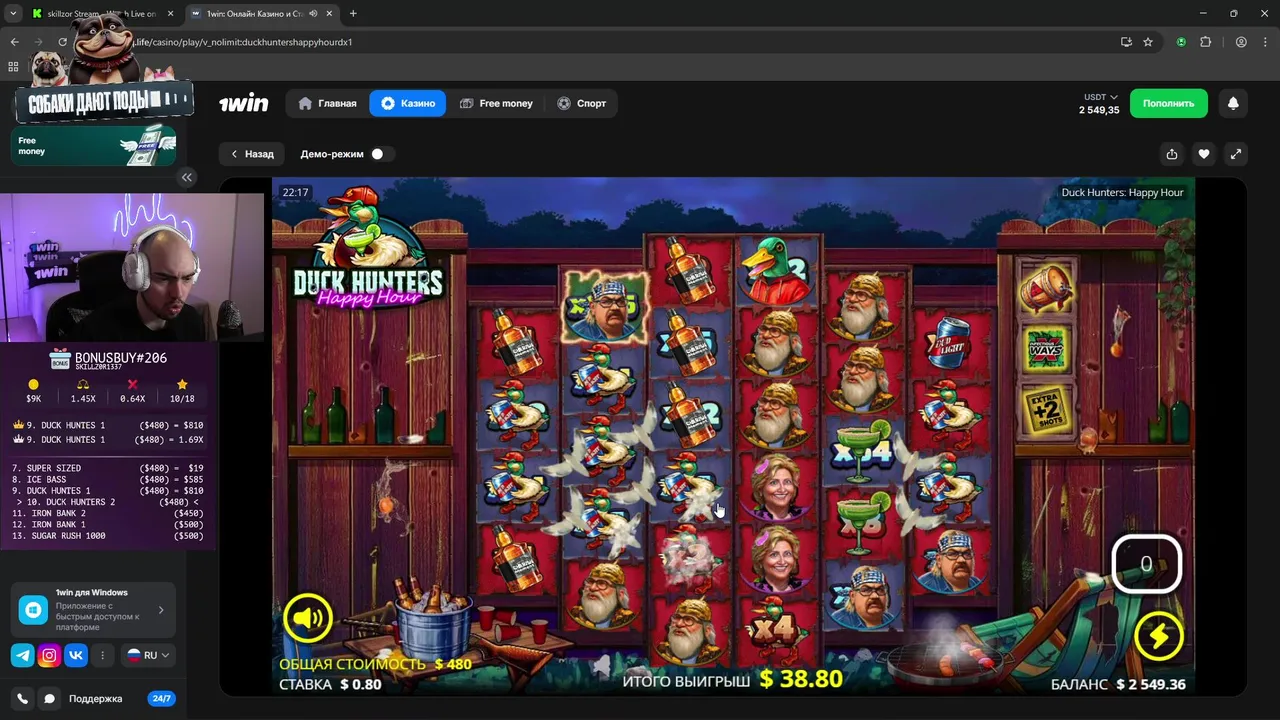The width and height of the screenshot is (1280, 720).
Task: Click the 'СТАВКА $ 0.80' value
Action: click(x=330, y=685)
